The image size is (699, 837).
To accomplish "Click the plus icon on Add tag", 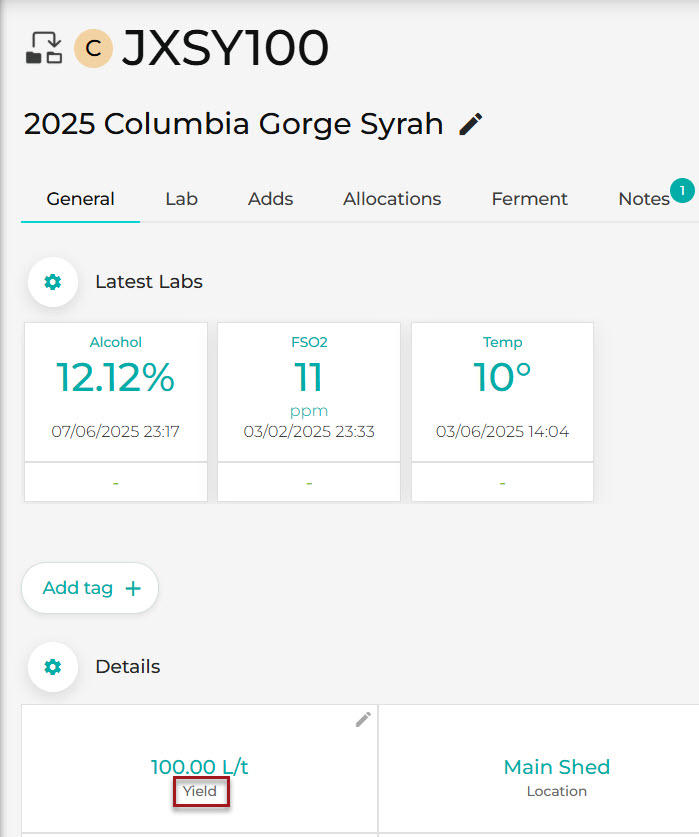I will click(131, 588).
